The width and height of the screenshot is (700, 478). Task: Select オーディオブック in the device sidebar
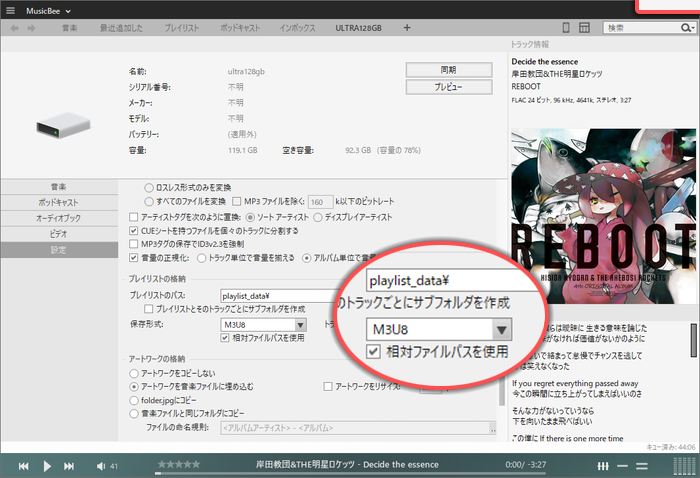point(59,218)
